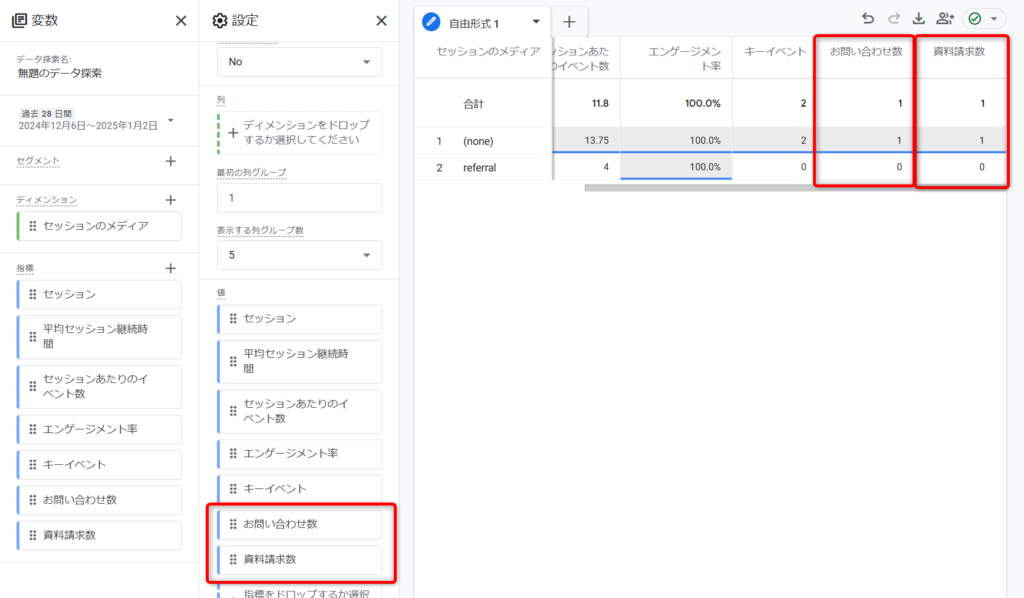
Task: Close the 設定 panel
Action: point(381,20)
